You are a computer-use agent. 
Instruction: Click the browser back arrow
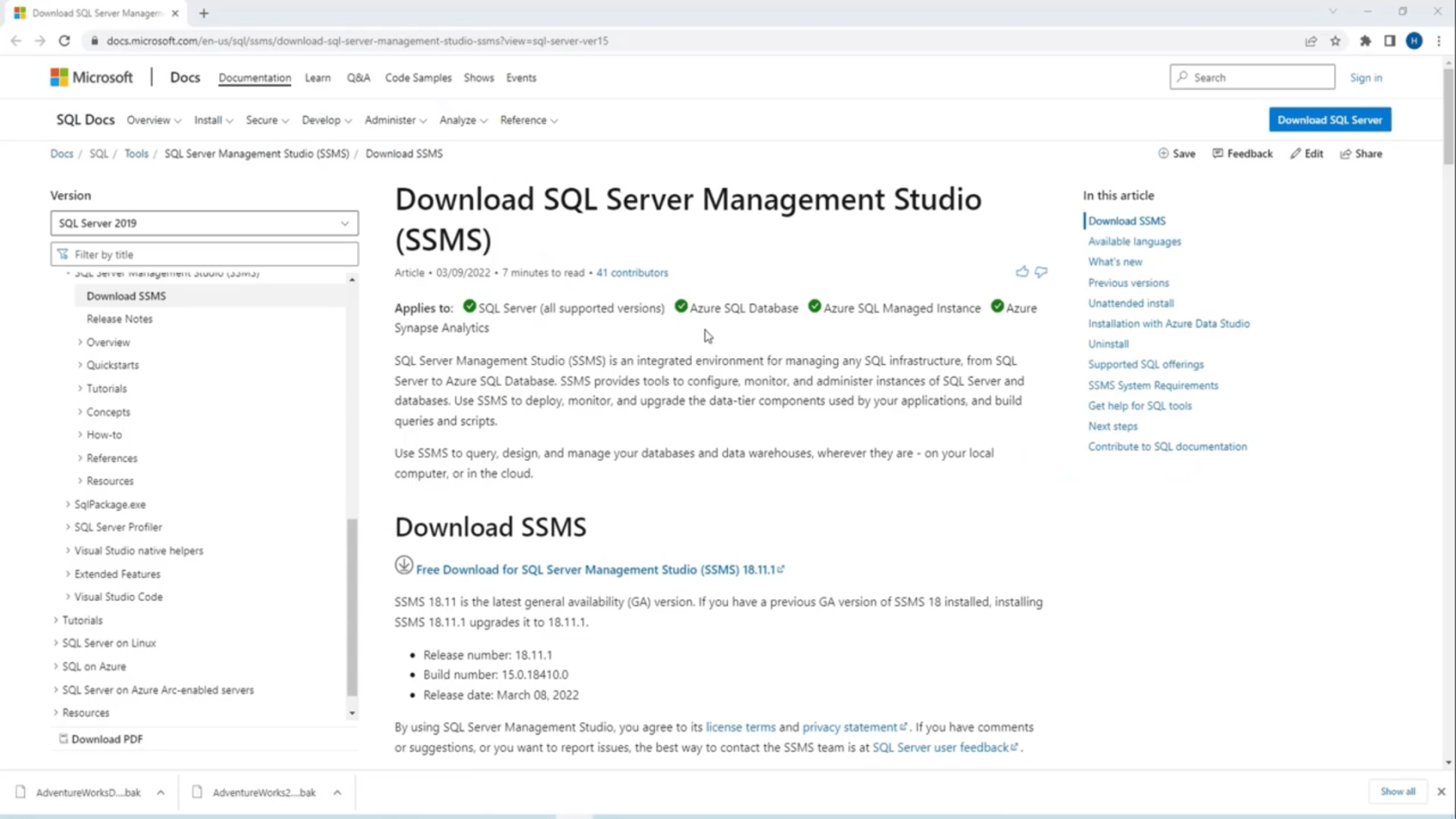16,41
